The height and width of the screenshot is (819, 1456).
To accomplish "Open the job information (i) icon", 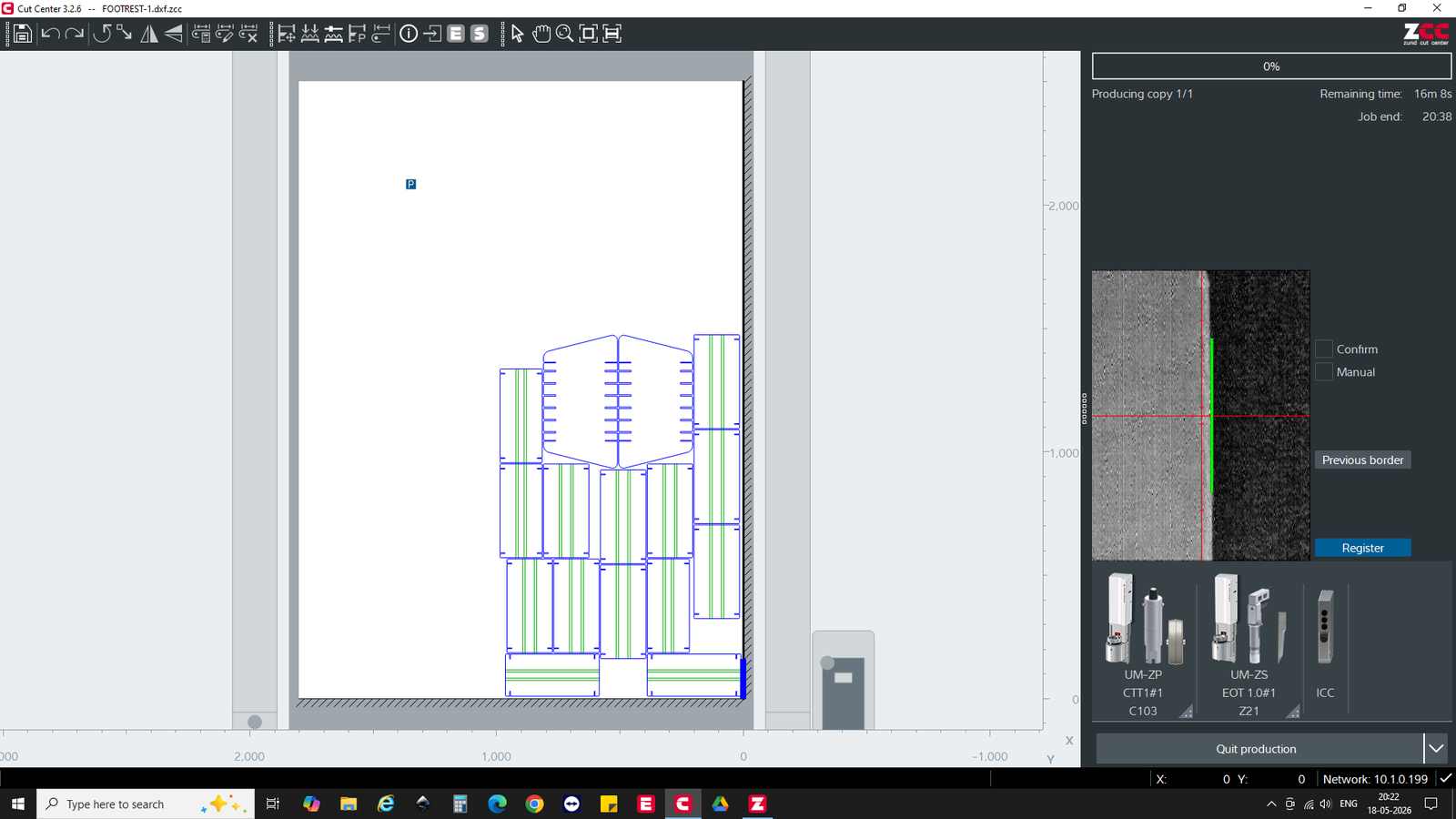I will pos(409,34).
